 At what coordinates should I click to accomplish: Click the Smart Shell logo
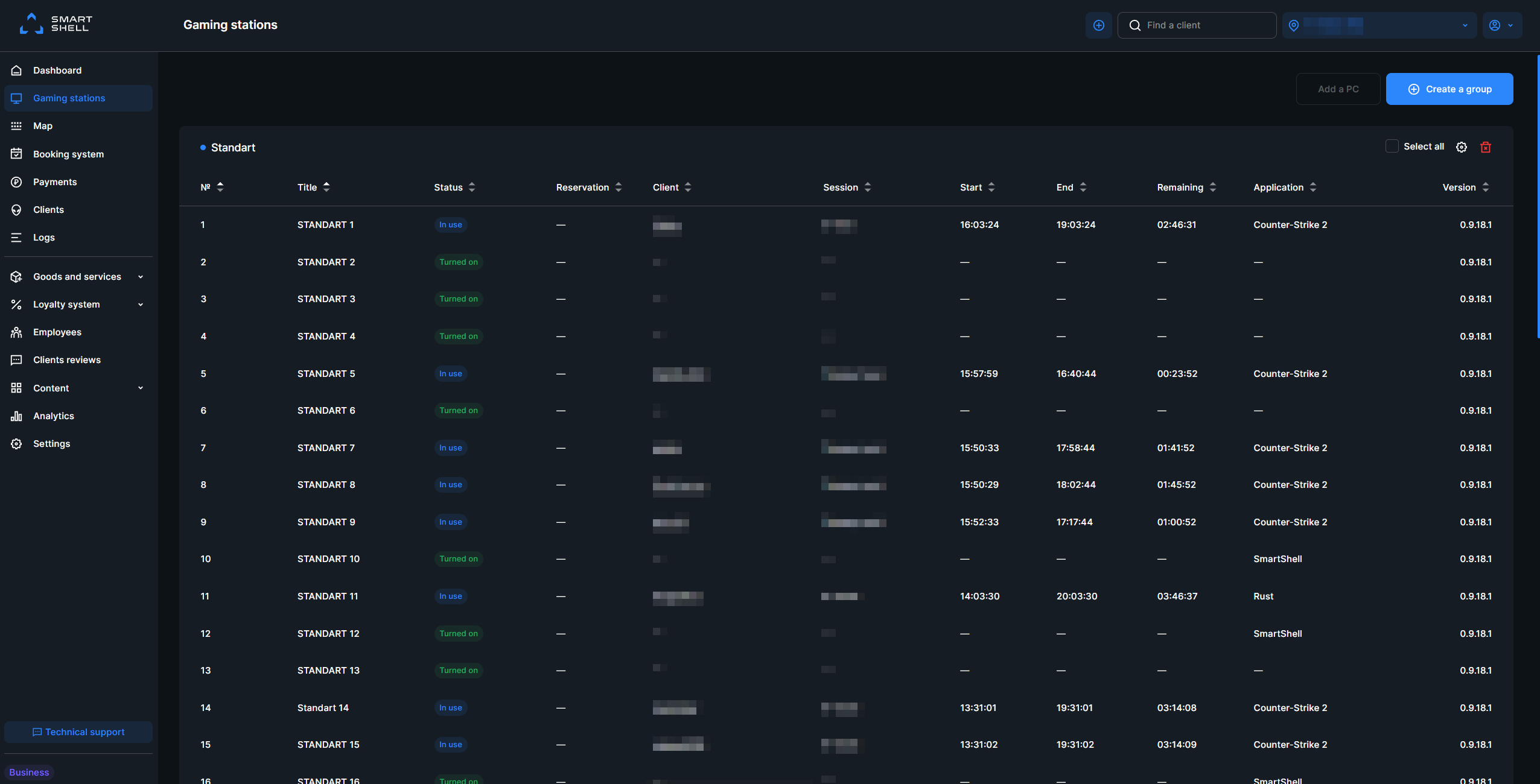pos(56,24)
